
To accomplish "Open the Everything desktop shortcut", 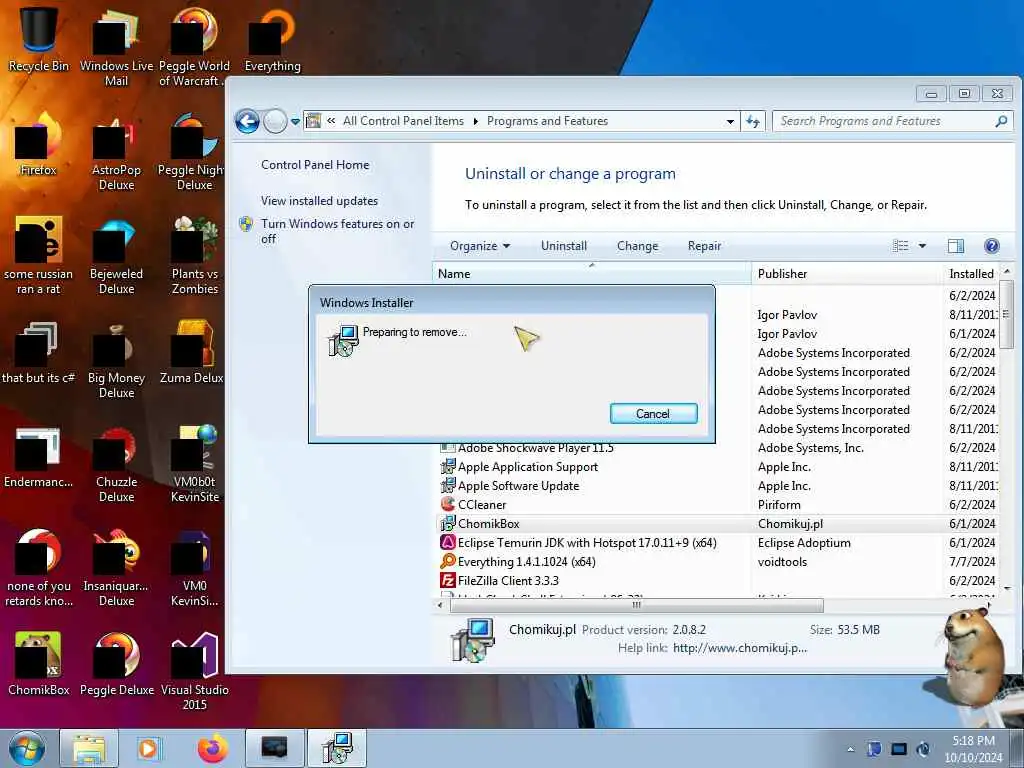I will coord(272,39).
